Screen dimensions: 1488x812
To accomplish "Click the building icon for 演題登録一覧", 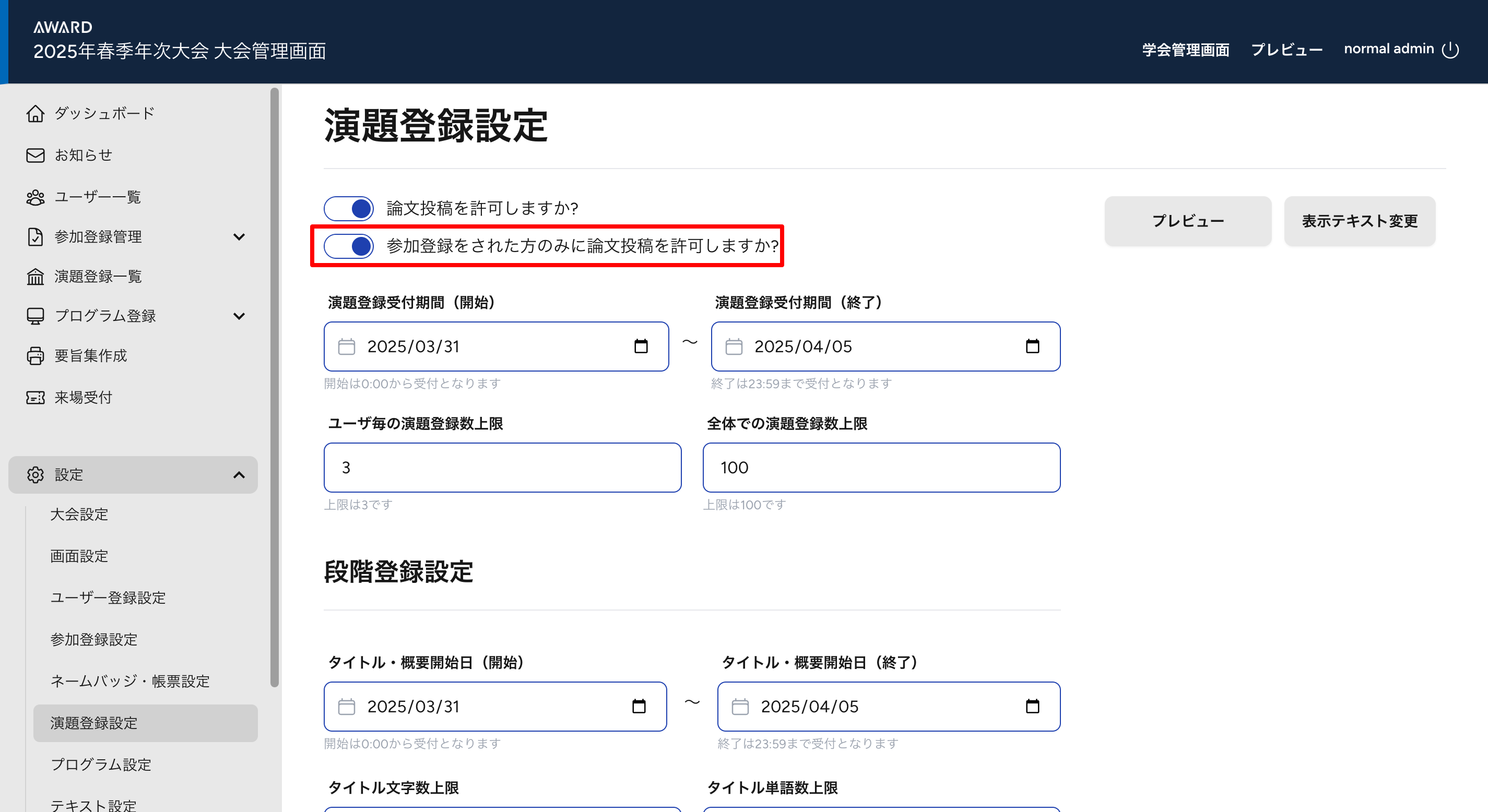I will (x=35, y=277).
